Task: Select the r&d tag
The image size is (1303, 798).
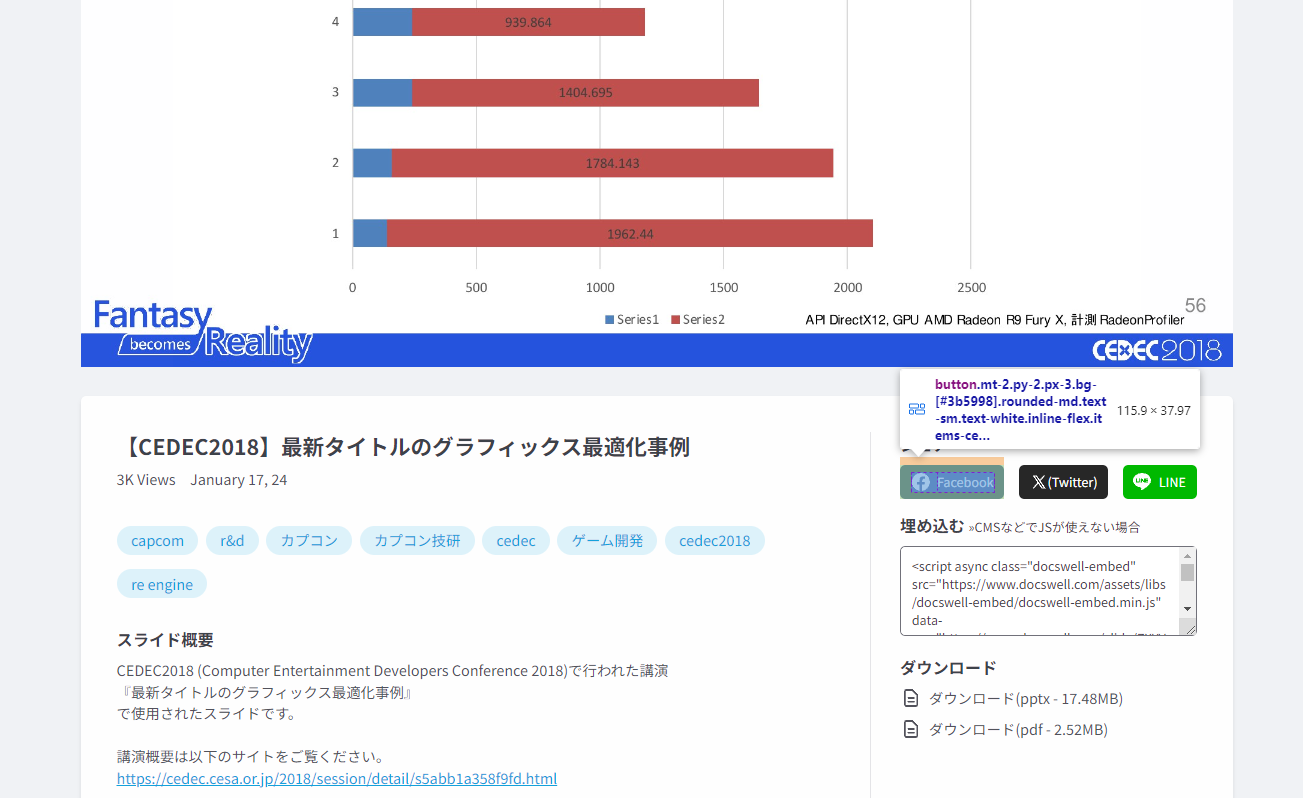Action: tap(232, 541)
